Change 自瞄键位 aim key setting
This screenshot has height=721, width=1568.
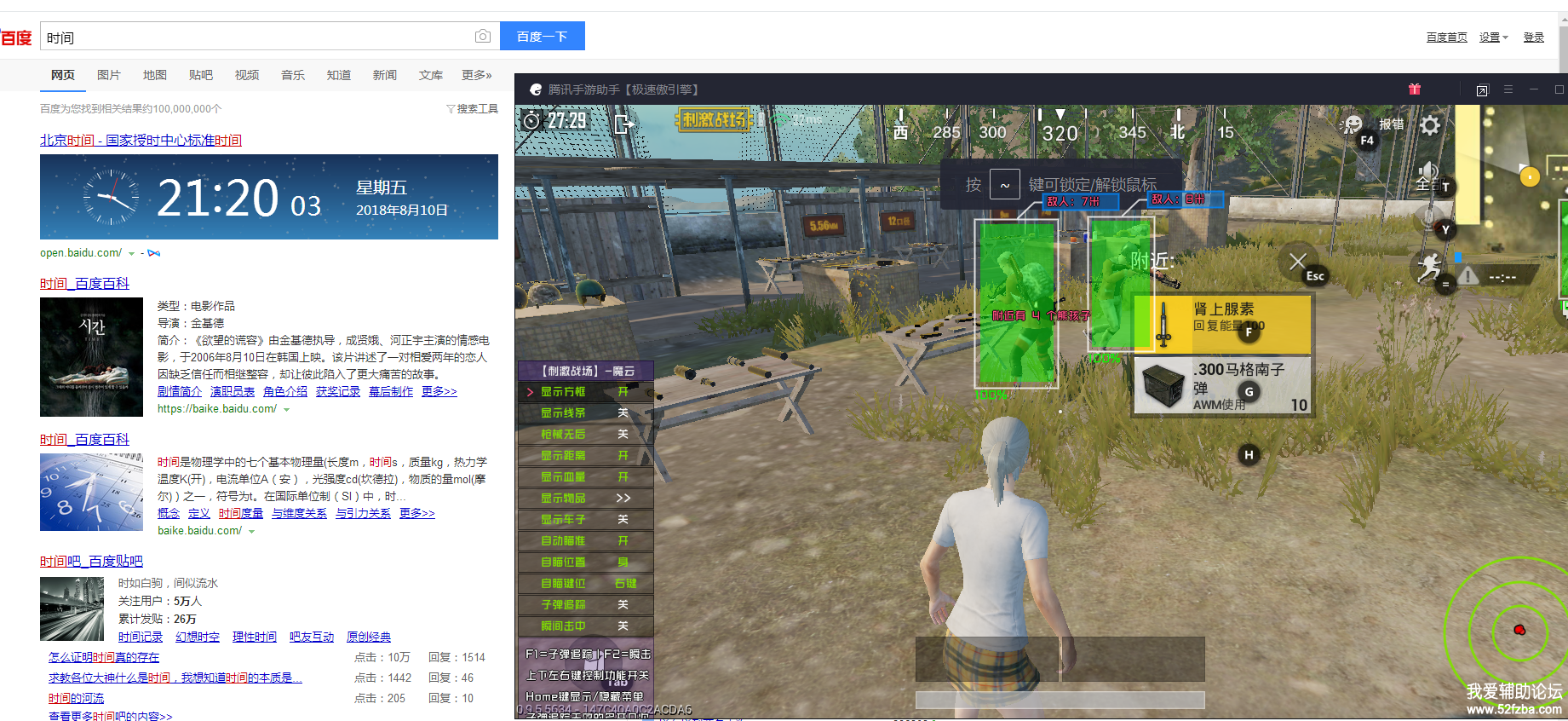pos(586,584)
